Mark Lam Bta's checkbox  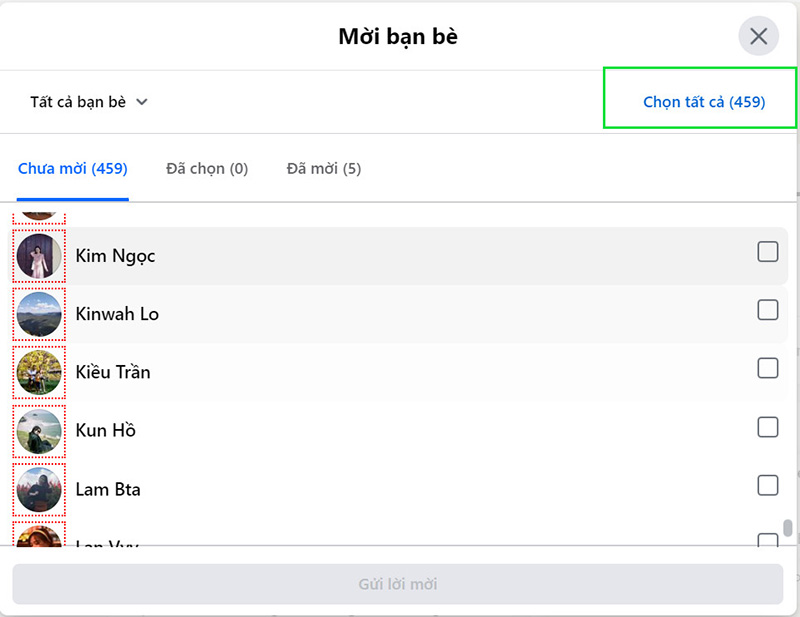click(767, 485)
